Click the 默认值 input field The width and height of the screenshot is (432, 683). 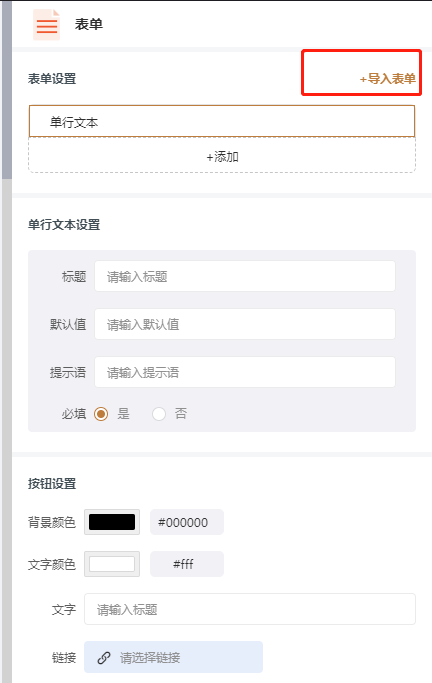(245, 324)
